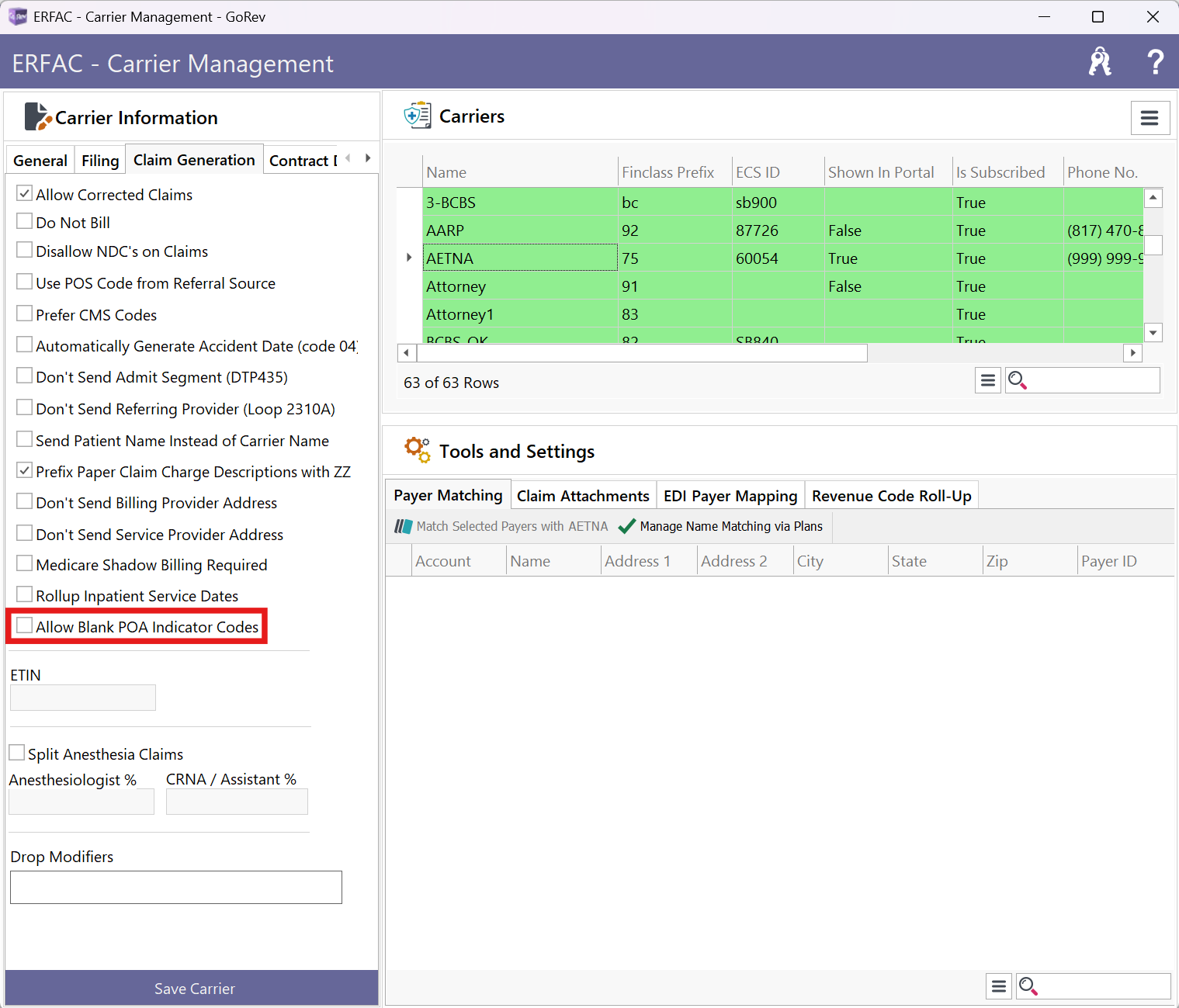The height and width of the screenshot is (1008, 1179).
Task: Click the books icon for Match Selected Payers
Action: [x=403, y=526]
